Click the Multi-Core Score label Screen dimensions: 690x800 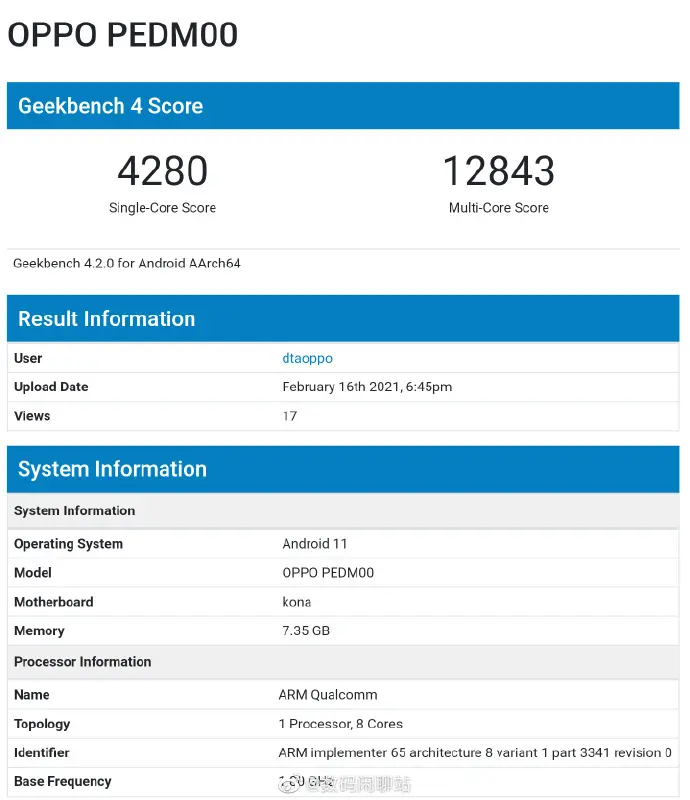coord(499,208)
